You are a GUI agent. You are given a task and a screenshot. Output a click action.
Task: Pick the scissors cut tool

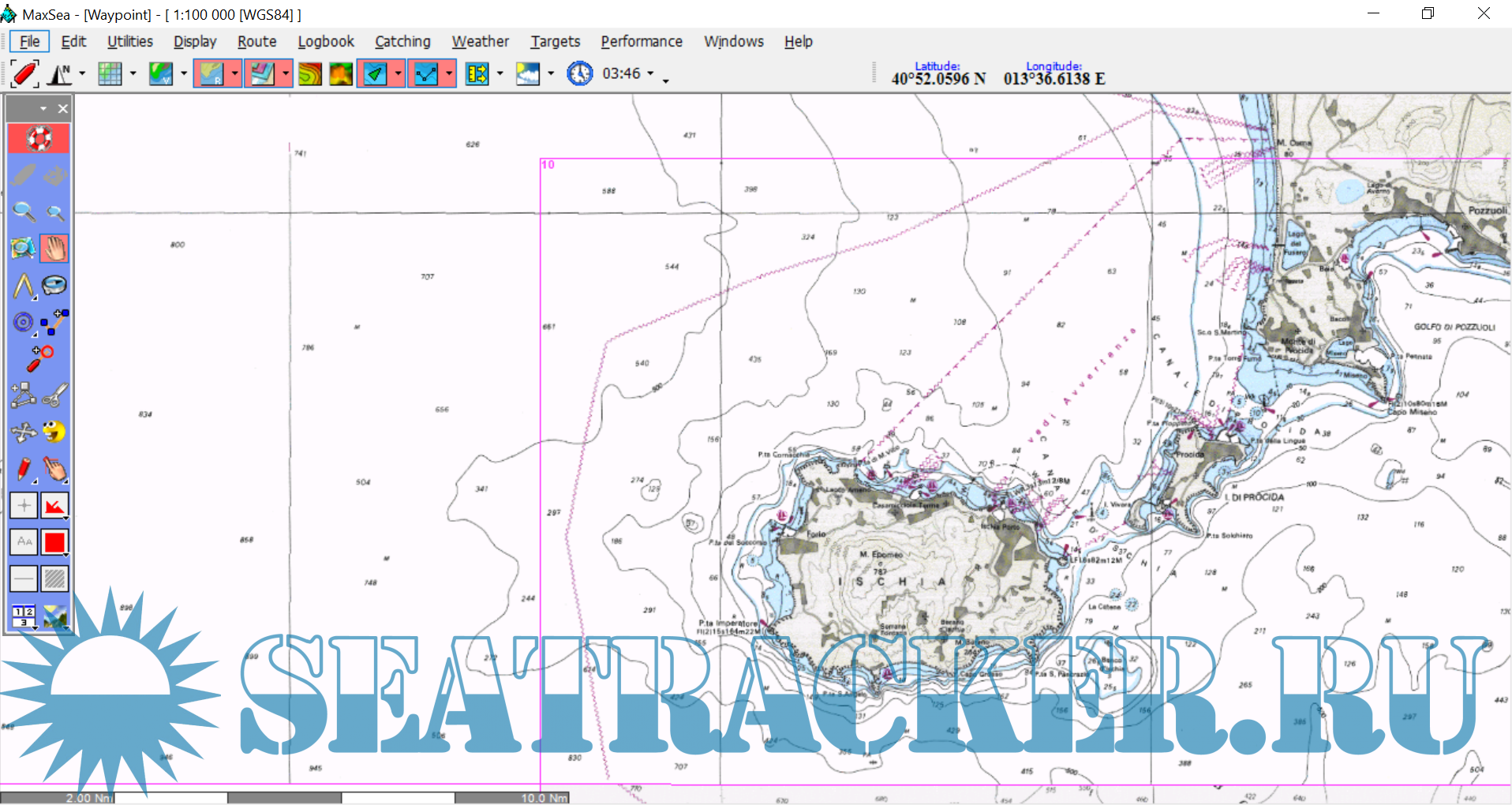click(54, 395)
